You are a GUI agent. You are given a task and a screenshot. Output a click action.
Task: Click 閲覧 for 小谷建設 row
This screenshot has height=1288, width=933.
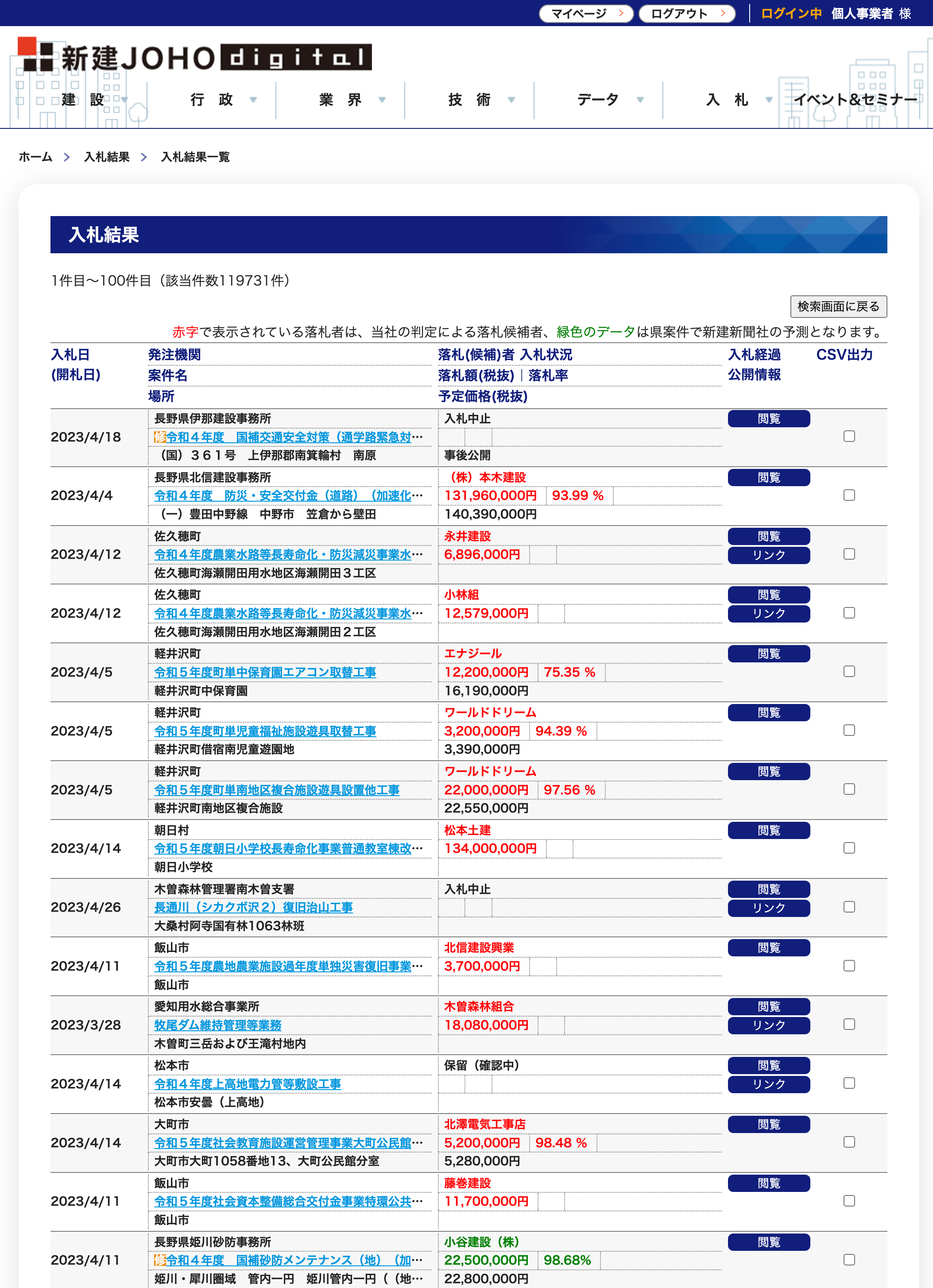click(769, 1242)
